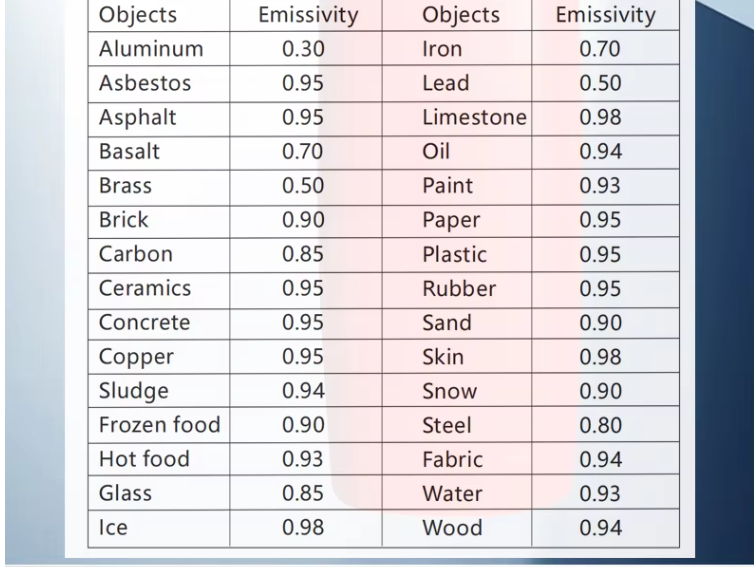The height and width of the screenshot is (567, 754).
Task: Select the Wood emissivity value 0.94
Action: click(600, 528)
